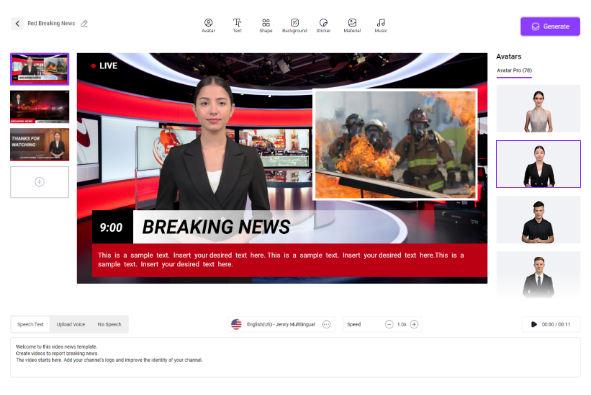Decrease speech speed with minus button

pos(389,324)
